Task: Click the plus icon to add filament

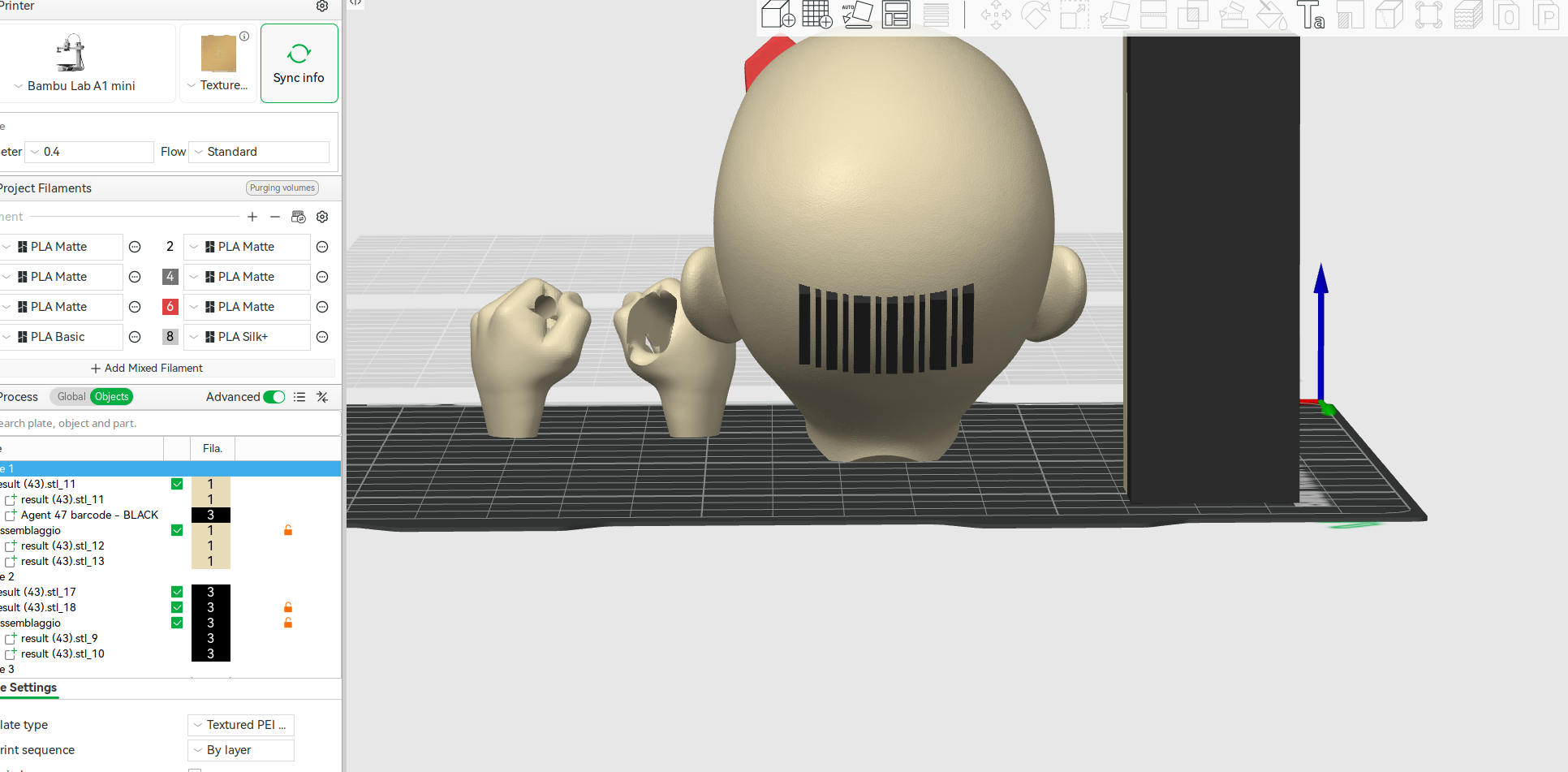Action: point(252,217)
